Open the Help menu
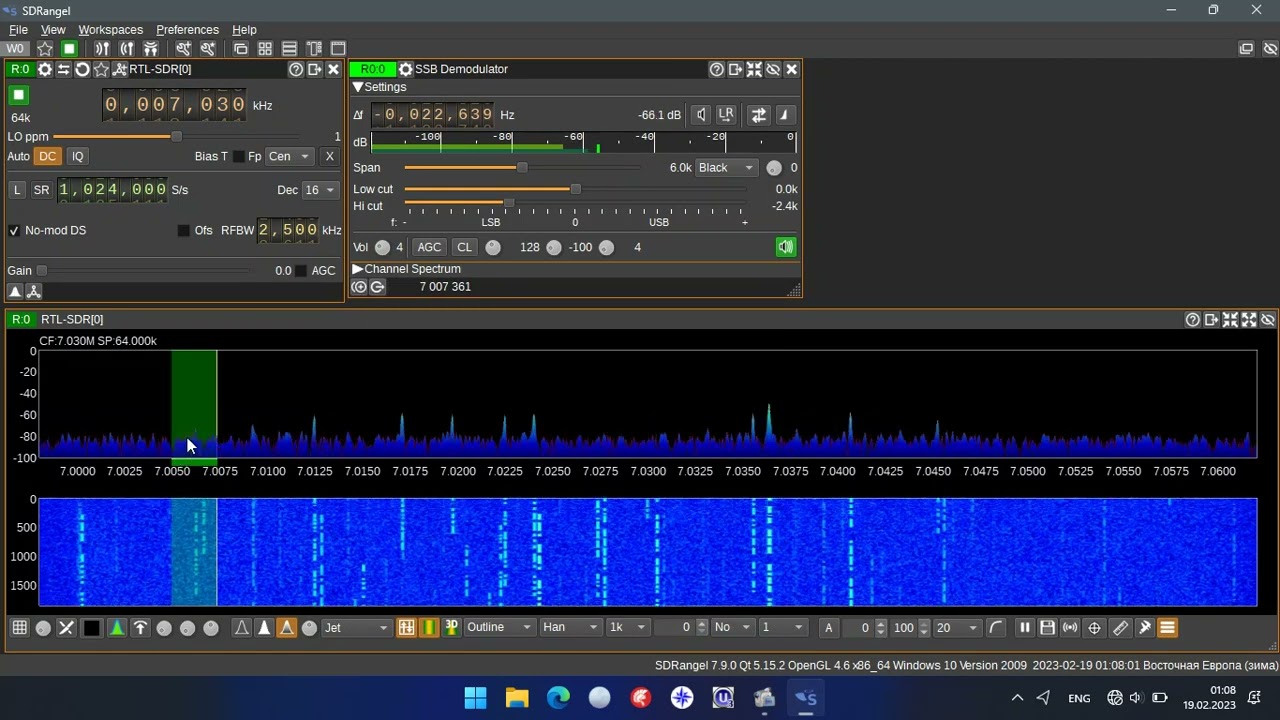Image resolution: width=1280 pixels, height=720 pixels. 244,30
